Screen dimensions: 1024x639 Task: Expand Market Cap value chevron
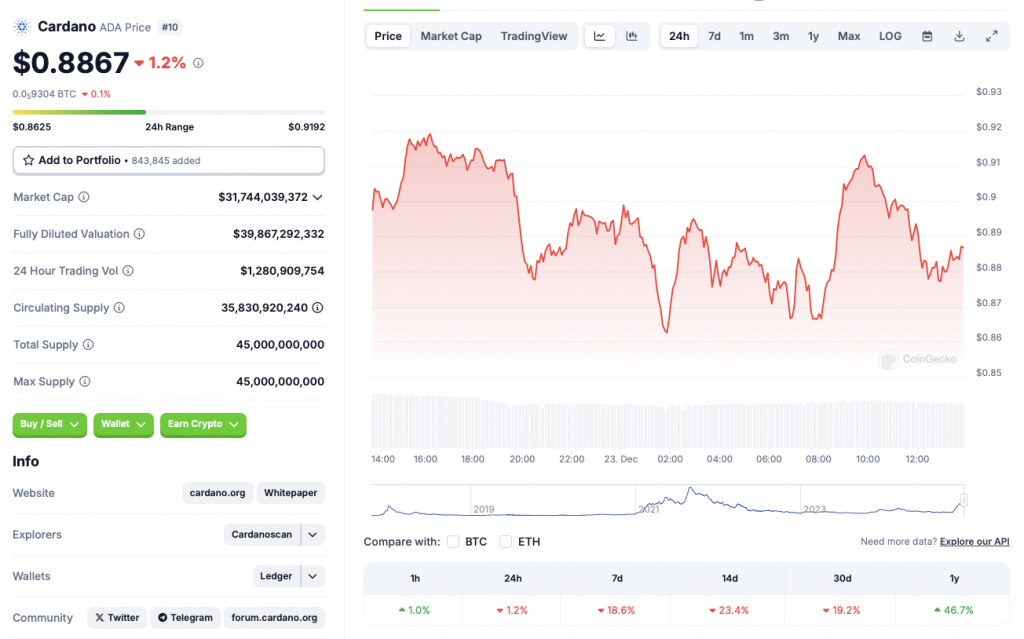point(317,197)
